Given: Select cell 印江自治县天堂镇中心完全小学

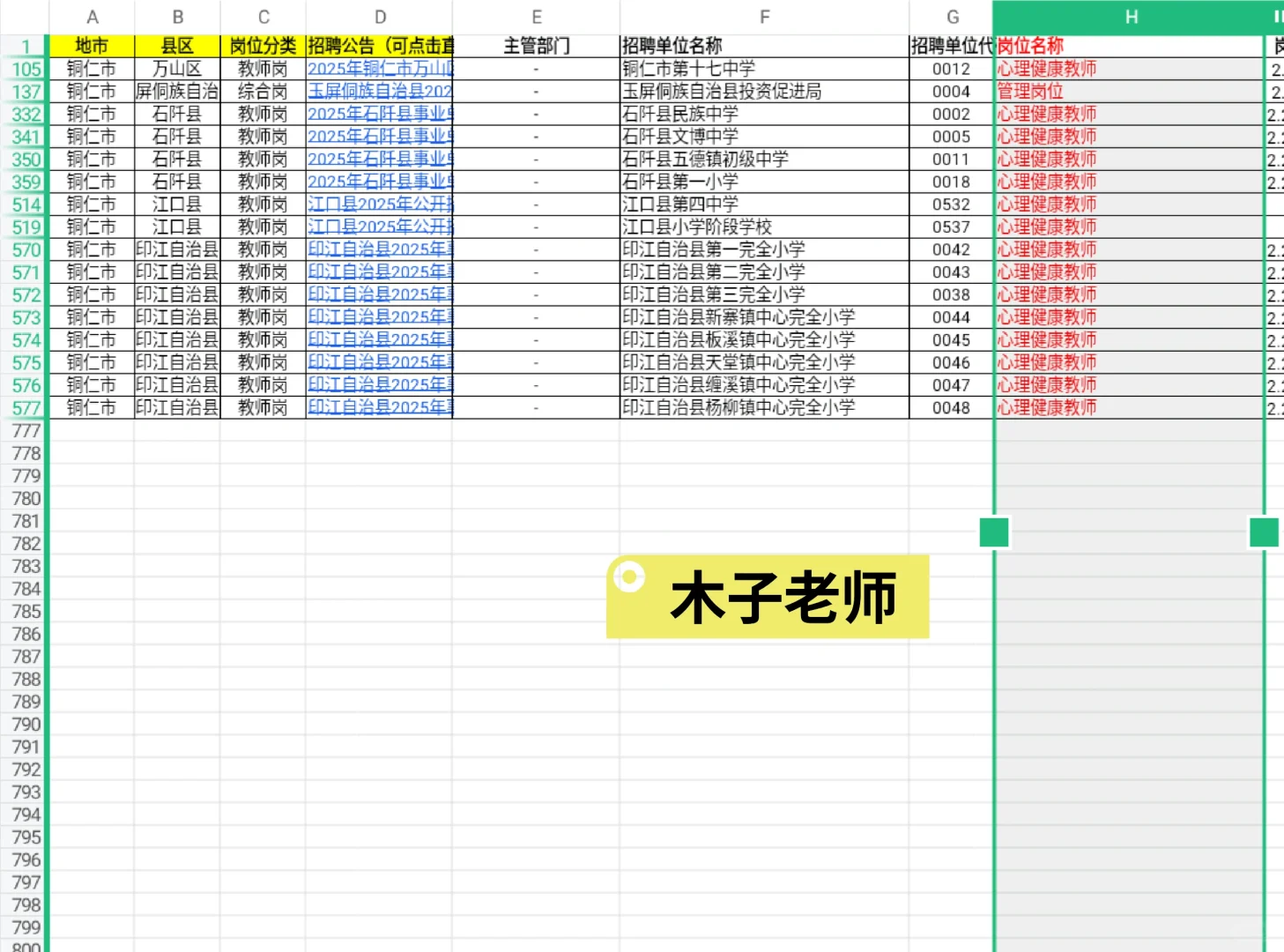Looking at the screenshot, I should click(764, 362).
